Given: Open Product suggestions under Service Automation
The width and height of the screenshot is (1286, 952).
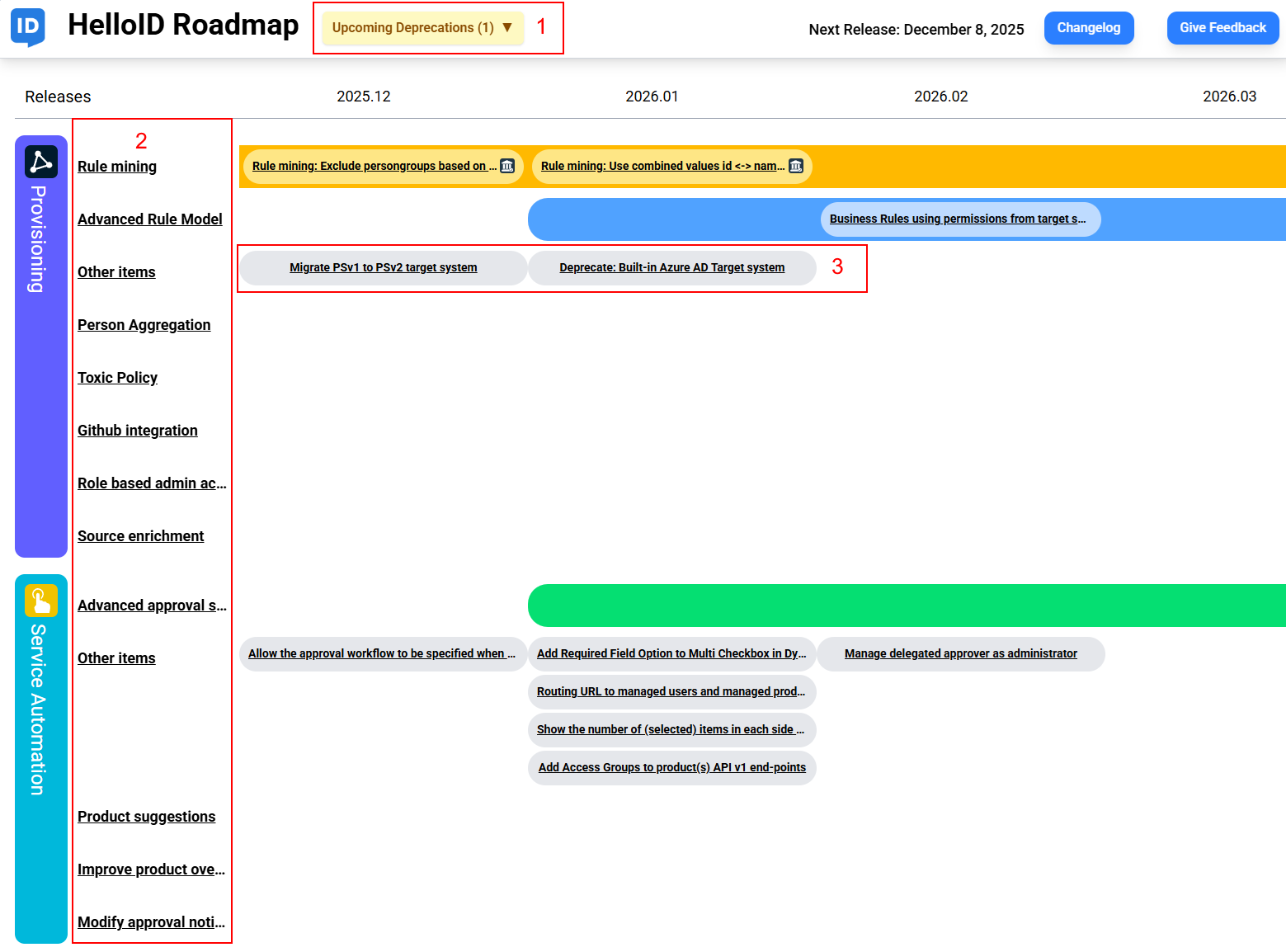Looking at the screenshot, I should (146, 816).
